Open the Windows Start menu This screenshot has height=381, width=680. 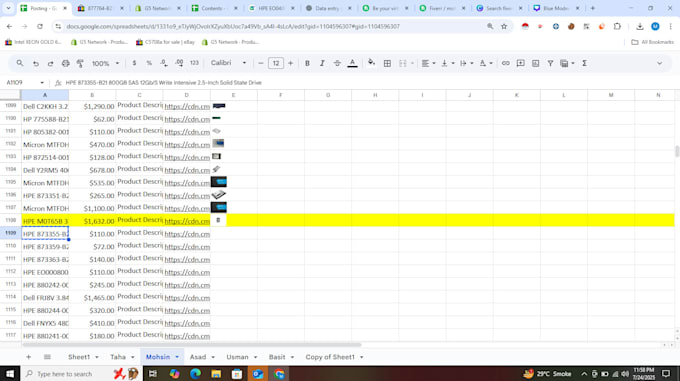[x=10, y=374]
